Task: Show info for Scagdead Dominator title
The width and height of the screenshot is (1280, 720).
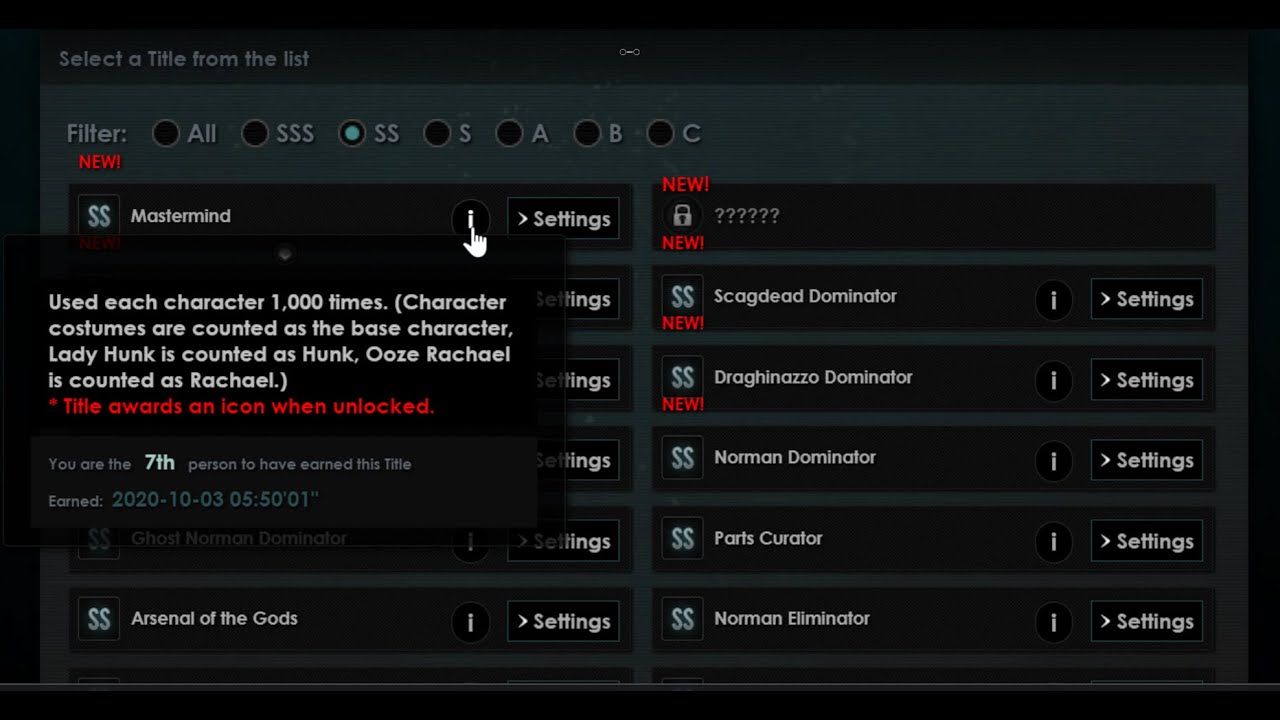Action: click(x=1053, y=299)
